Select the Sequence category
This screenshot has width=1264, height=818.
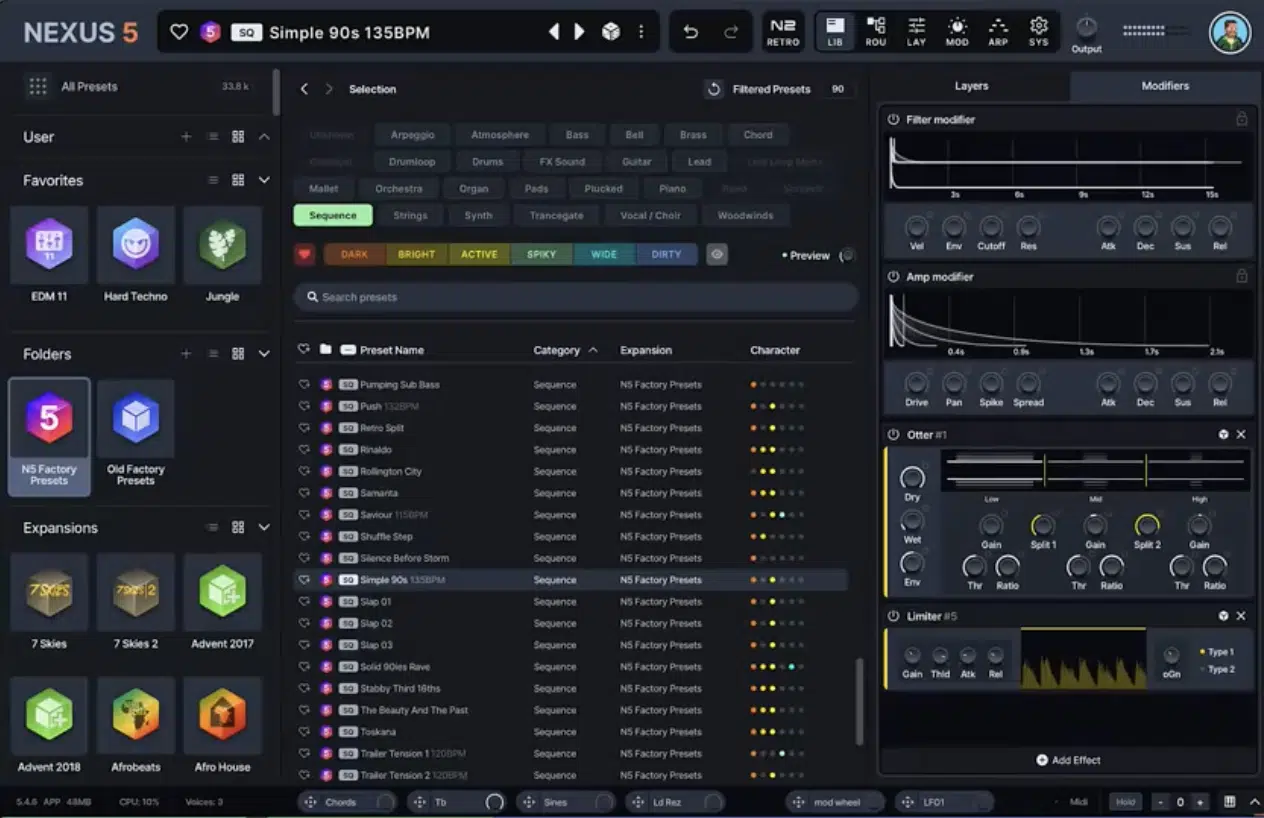(333, 215)
